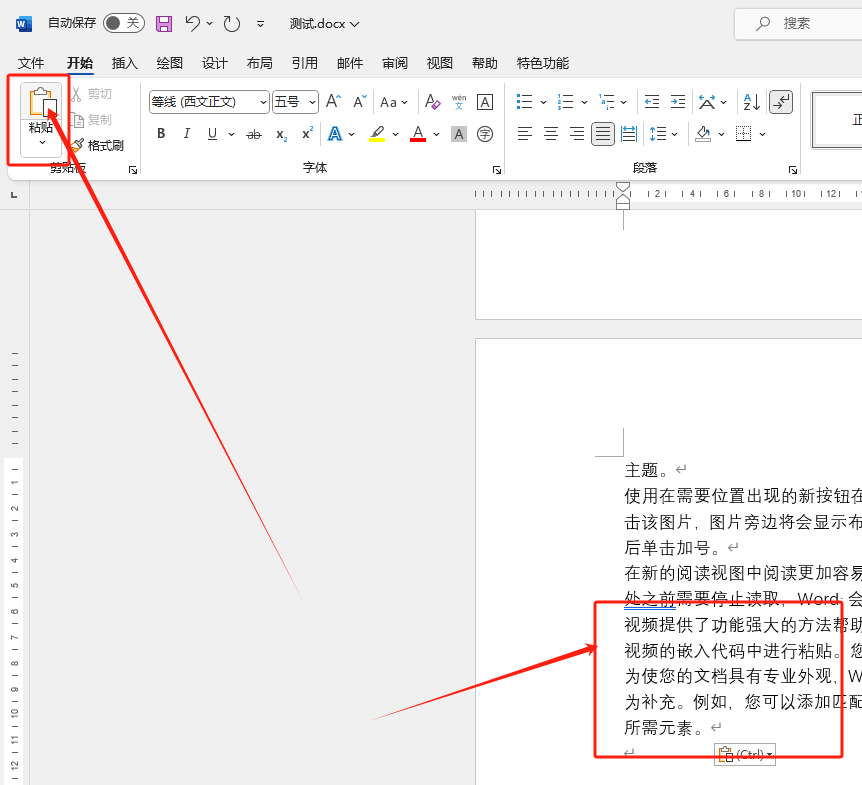Click the sort A-Z icon
The image size is (862, 785).
(x=750, y=102)
